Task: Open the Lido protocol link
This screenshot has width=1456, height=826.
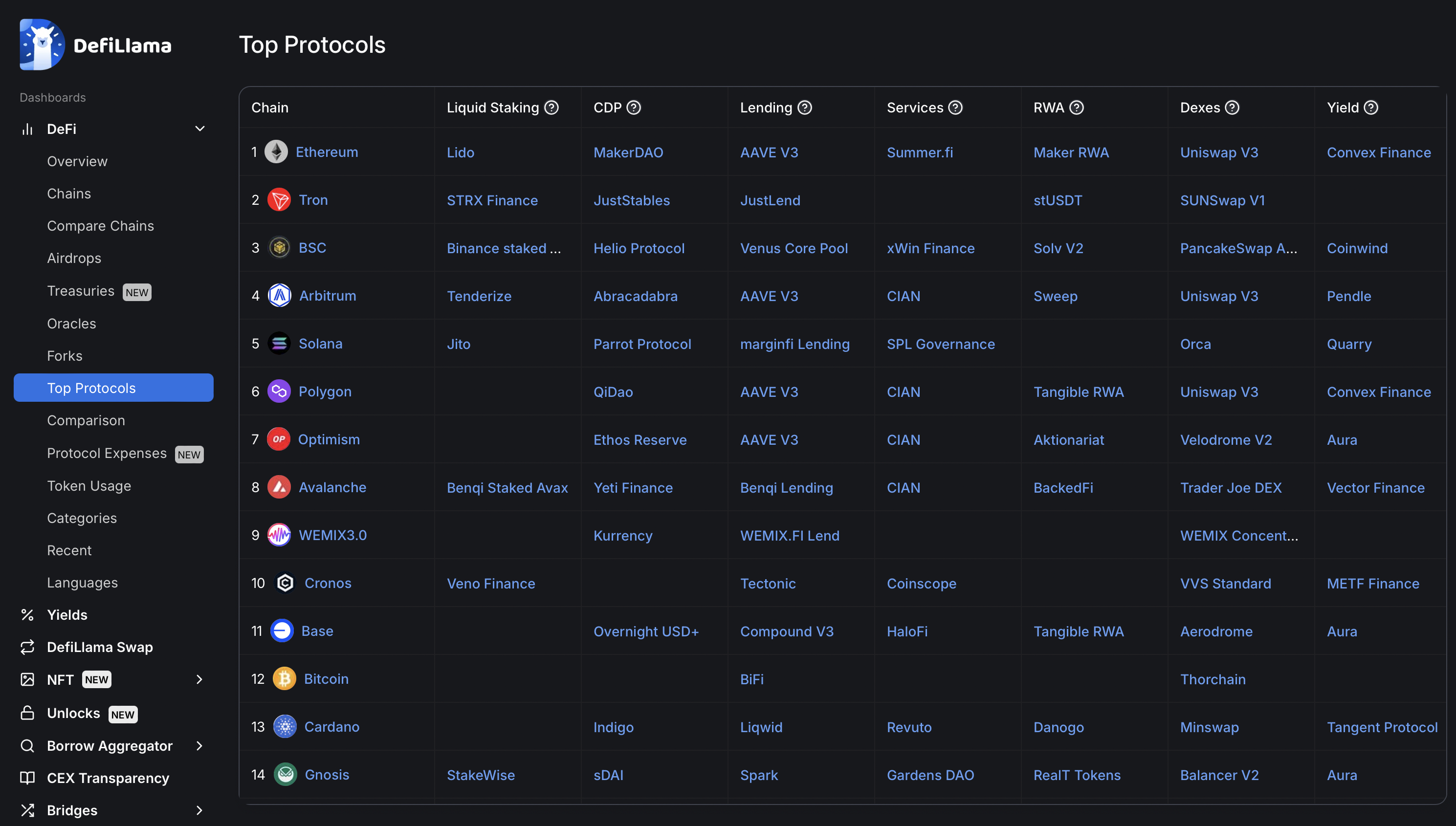Action: (x=460, y=152)
